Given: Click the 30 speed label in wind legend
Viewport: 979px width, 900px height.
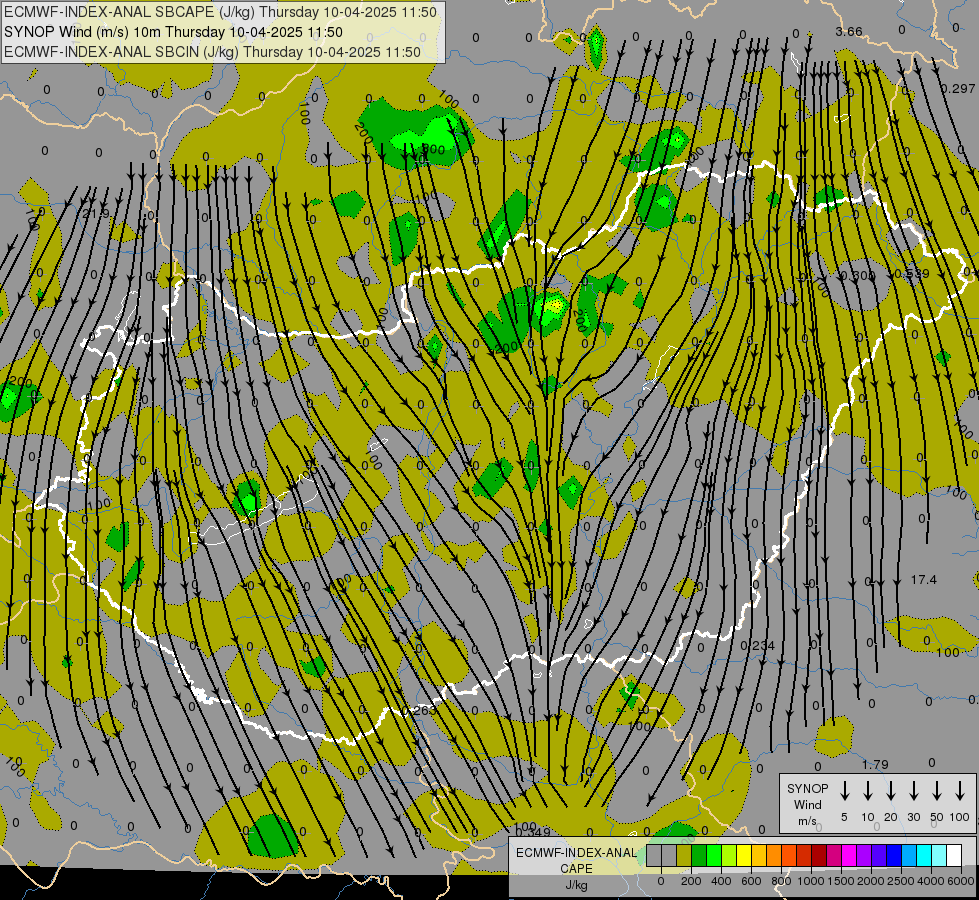Looking at the screenshot, I should [913, 817].
